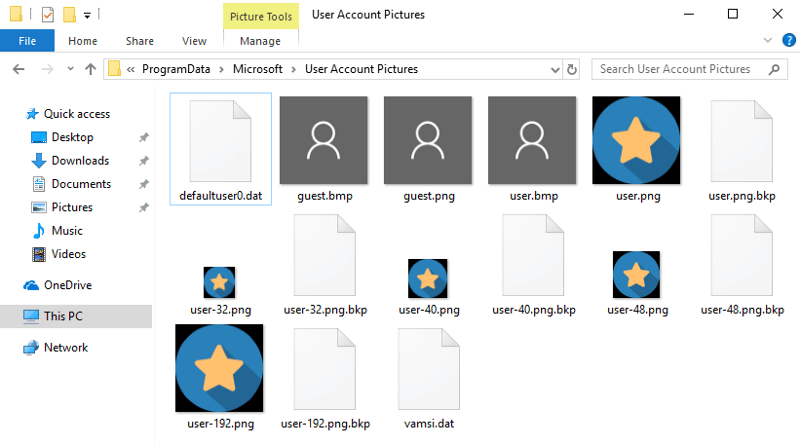Click the Picture Tools contextual tab header
This screenshot has width=800, height=445.
[261, 16]
